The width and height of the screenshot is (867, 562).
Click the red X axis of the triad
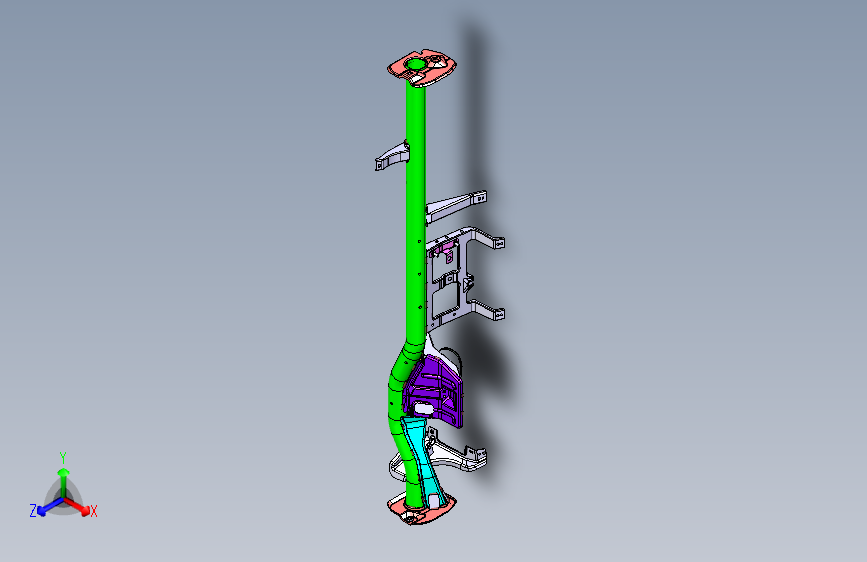pos(79,506)
